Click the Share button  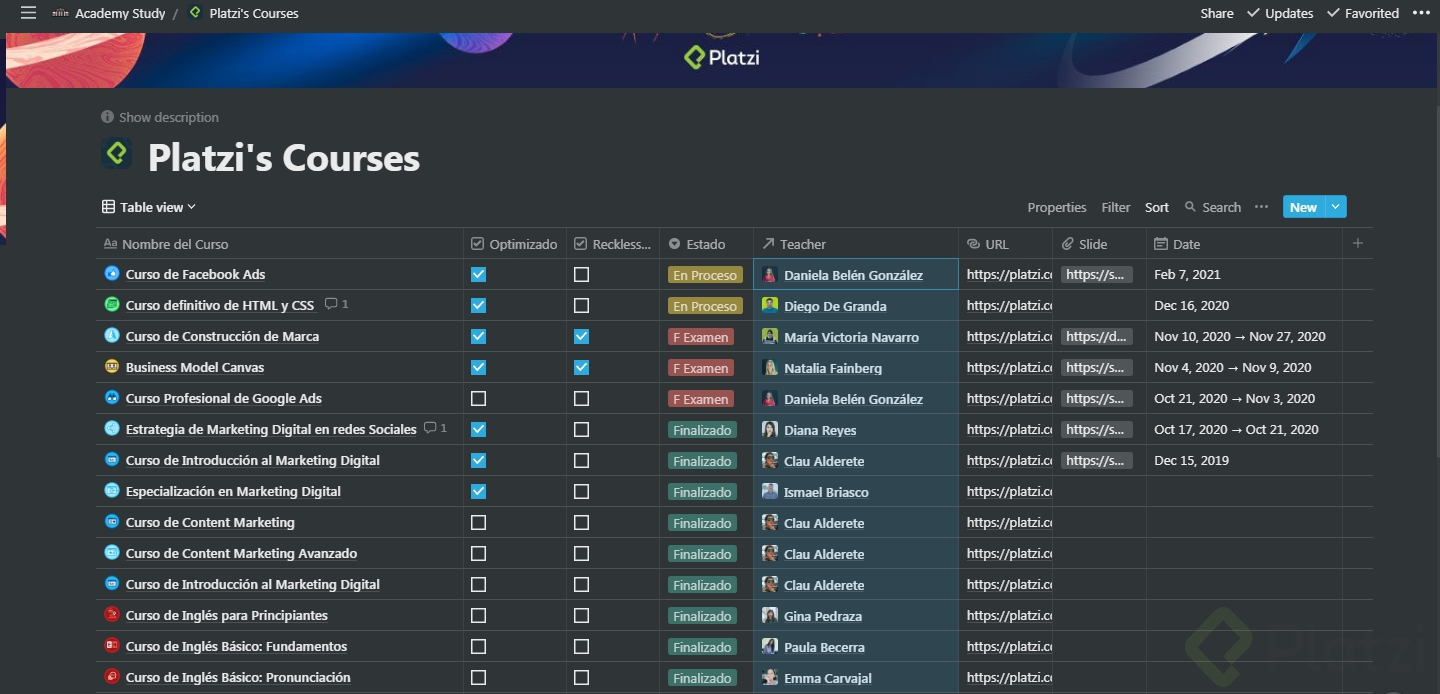pos(1216,13)
